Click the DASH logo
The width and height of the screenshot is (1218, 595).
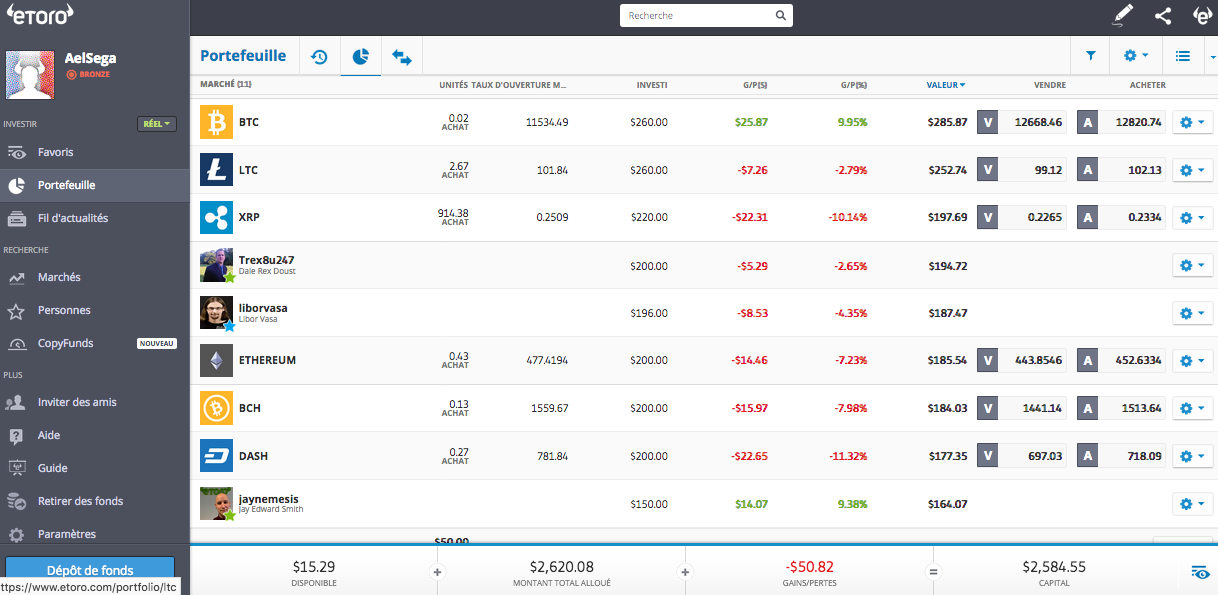pyautogui.click(x=216, y=456)
